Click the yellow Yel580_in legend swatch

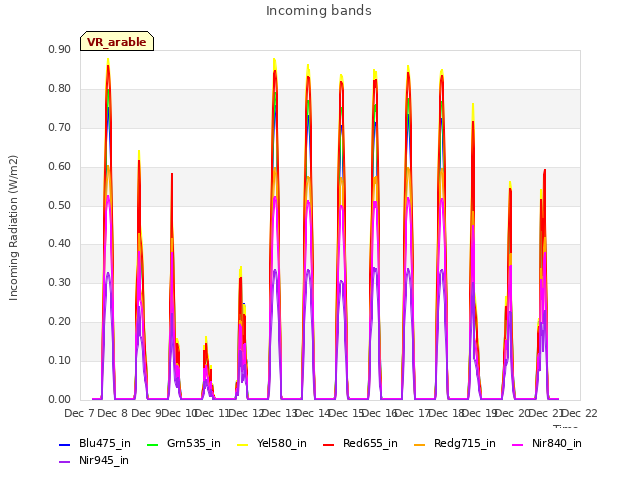point(242,444)
